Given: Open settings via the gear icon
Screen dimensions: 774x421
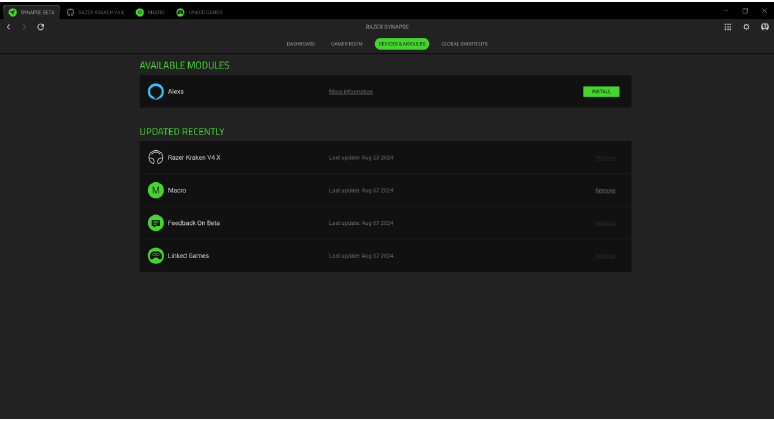Looking at the screenshot, I should (746, 27).
